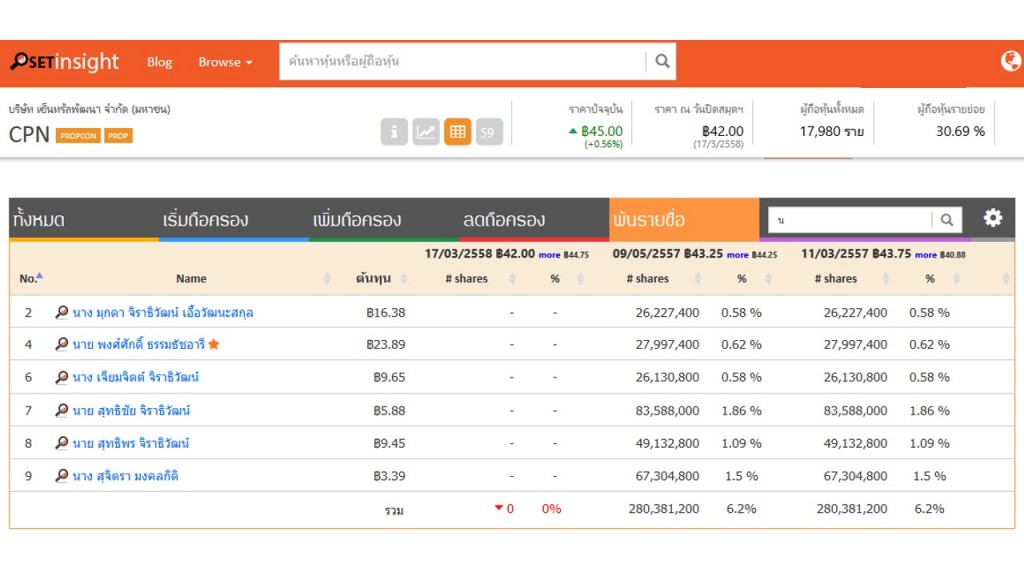
Task: Sort by 09/05/2557 % column arrows
Action: click(x=768, y=279)
